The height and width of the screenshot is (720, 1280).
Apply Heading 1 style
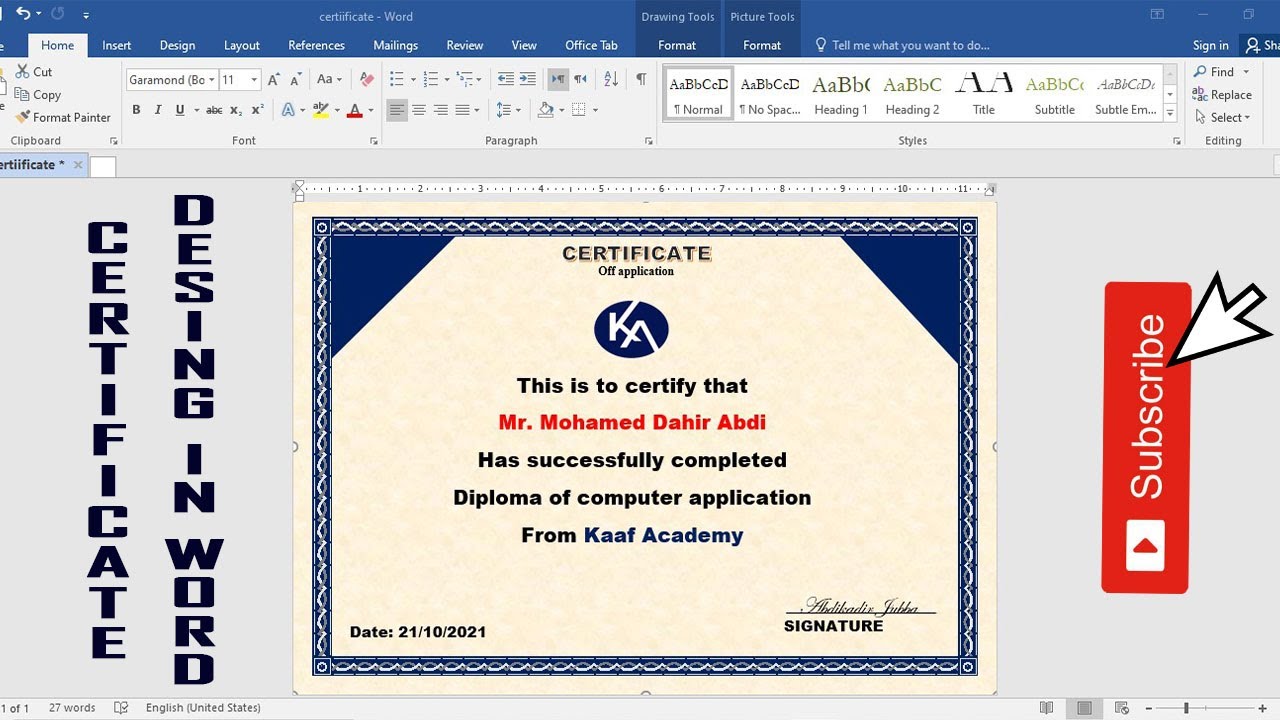(840, 94)
